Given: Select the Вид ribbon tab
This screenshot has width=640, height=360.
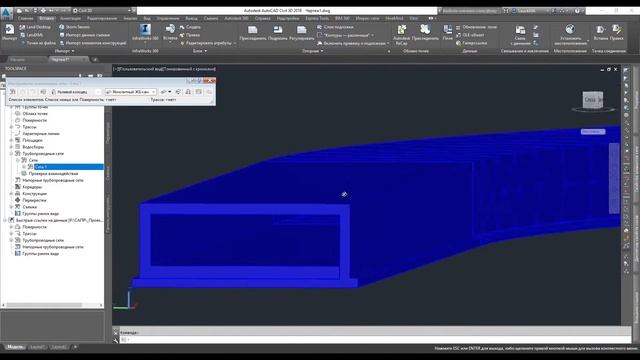Looking at the screenshot, I should (x=147, y=18).
